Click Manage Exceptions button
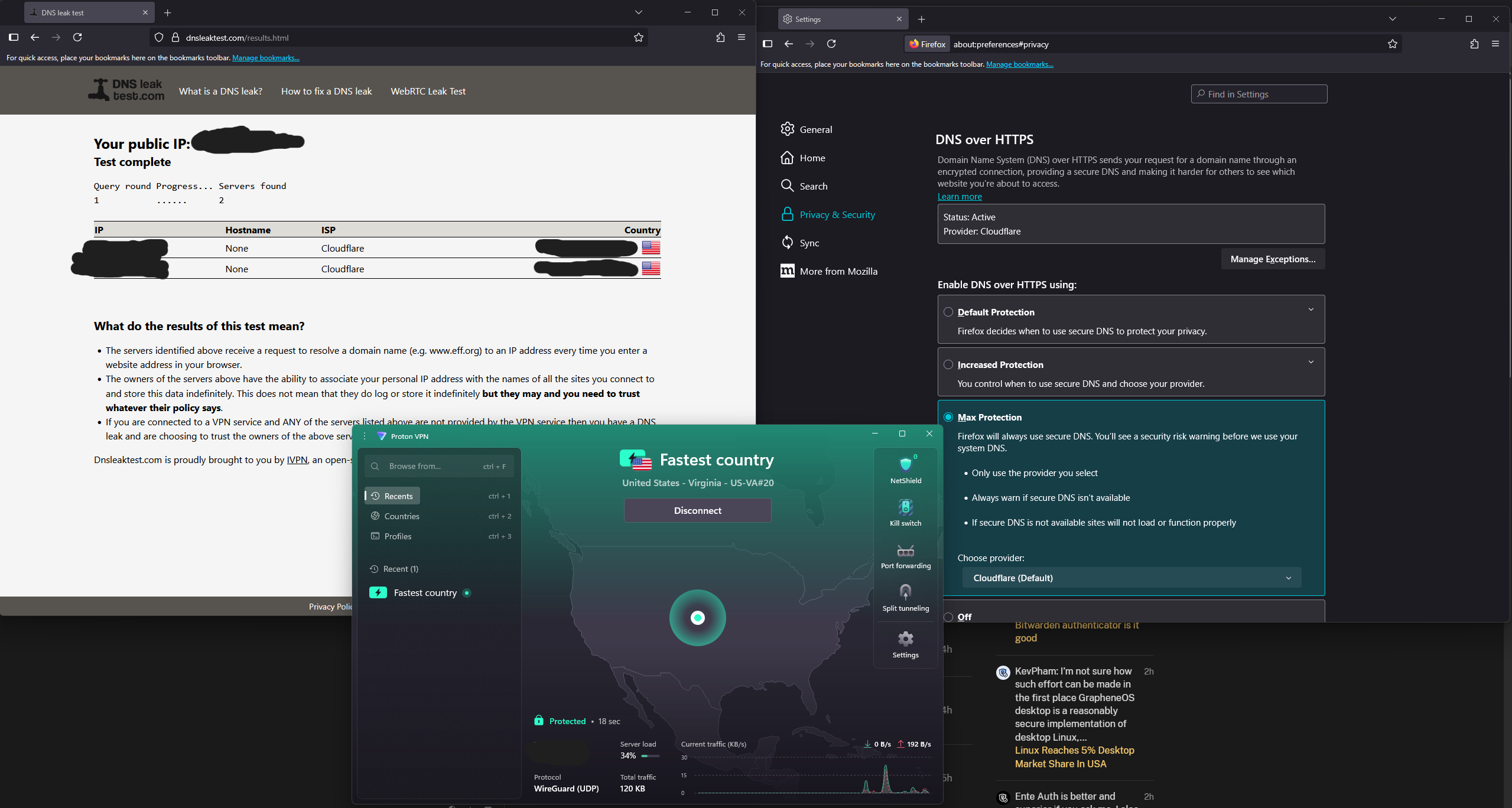 coord(1273,259)
